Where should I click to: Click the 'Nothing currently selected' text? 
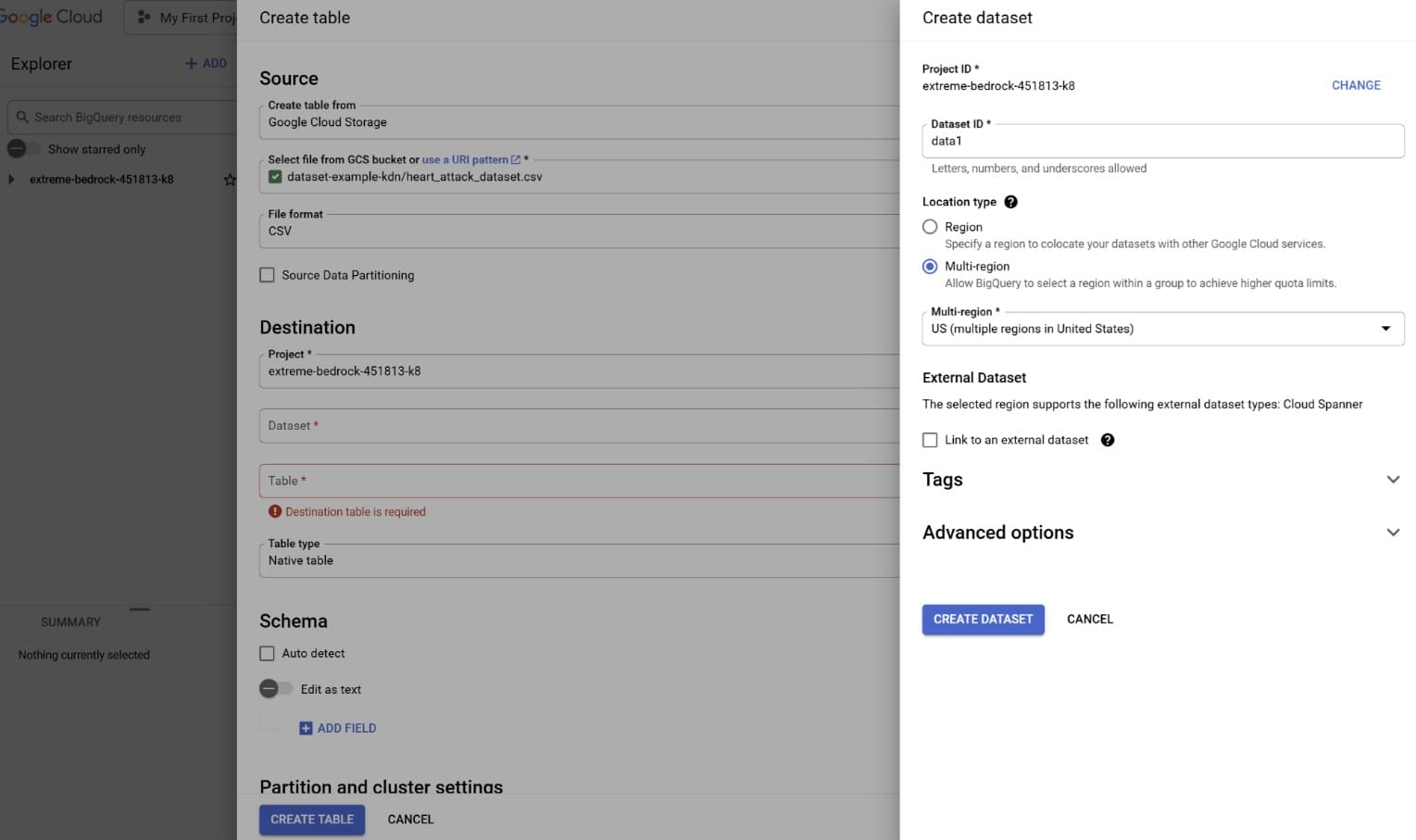click(x=84, y=655)
